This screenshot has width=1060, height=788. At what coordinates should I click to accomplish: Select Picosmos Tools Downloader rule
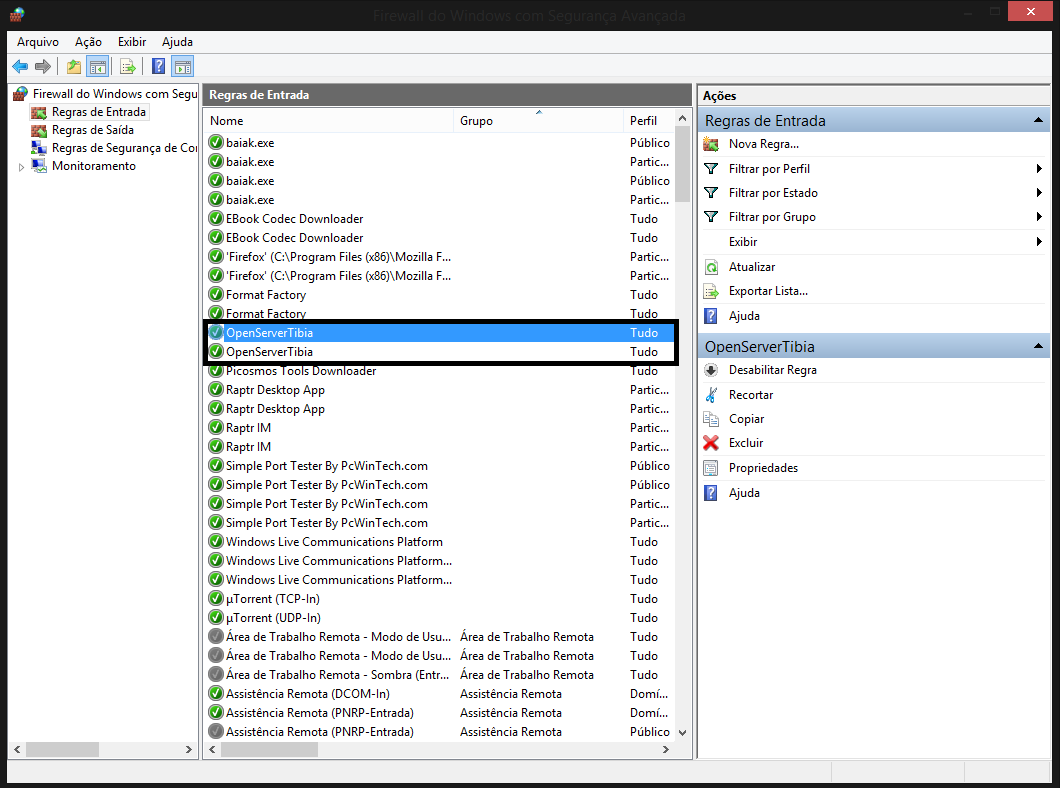point(441,371)
